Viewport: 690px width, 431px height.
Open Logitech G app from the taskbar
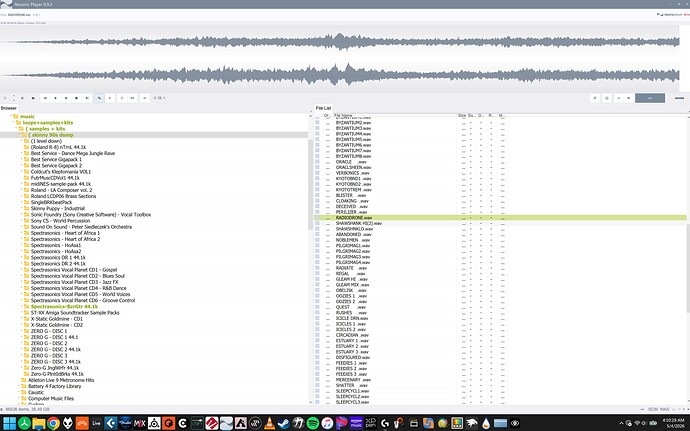385,423
